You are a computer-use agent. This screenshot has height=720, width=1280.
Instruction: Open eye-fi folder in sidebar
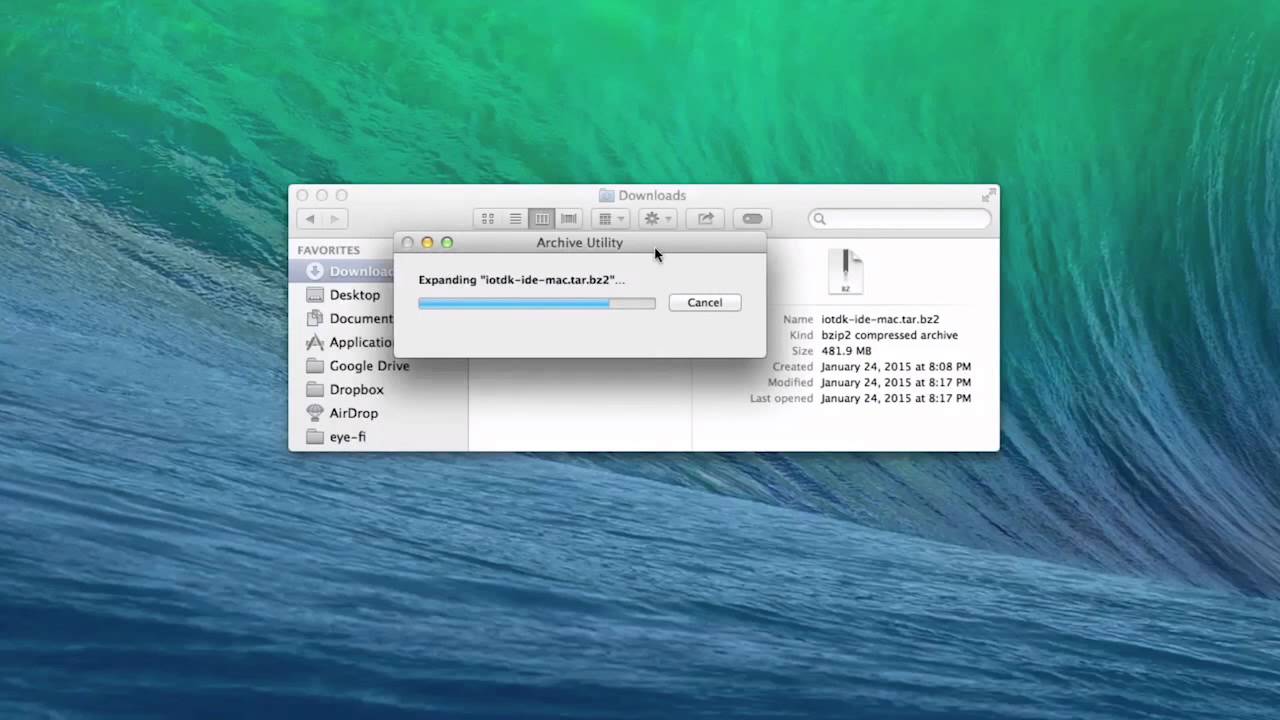pyautogui.click(x=336, y=437)
